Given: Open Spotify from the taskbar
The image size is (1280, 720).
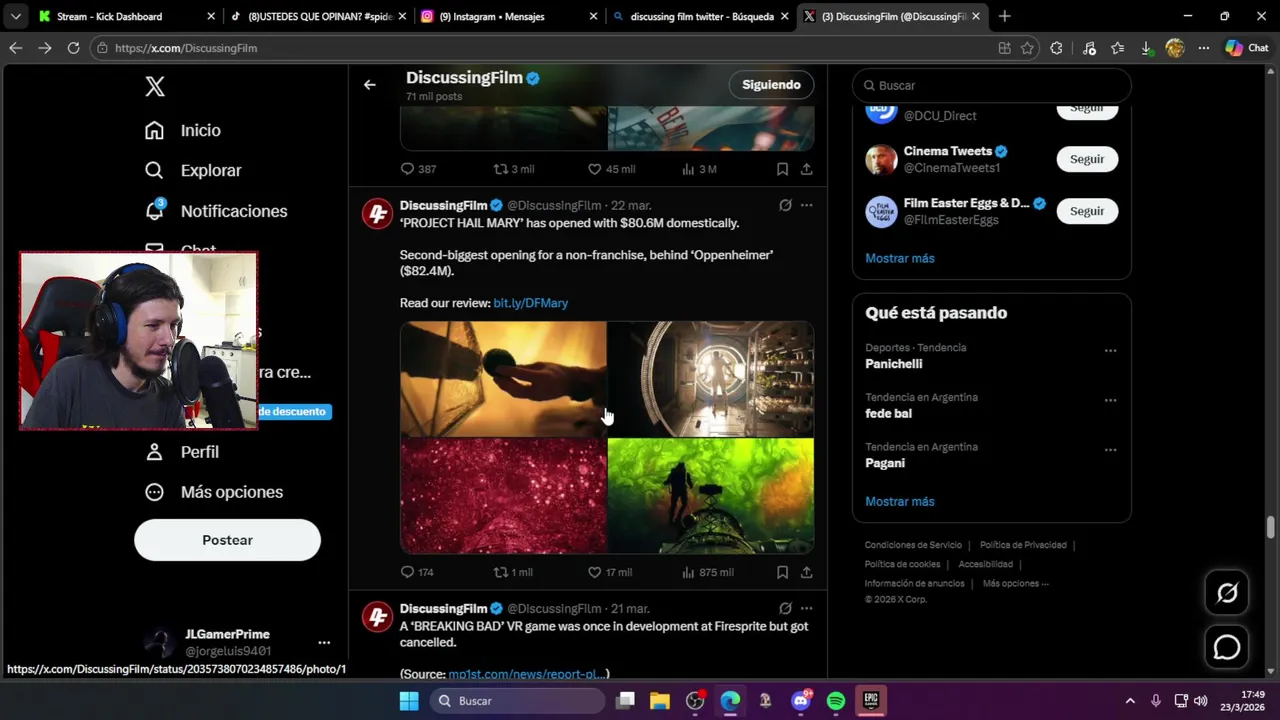Looking at the screenshot, I should pyautogui.click(x=836, y=701).
